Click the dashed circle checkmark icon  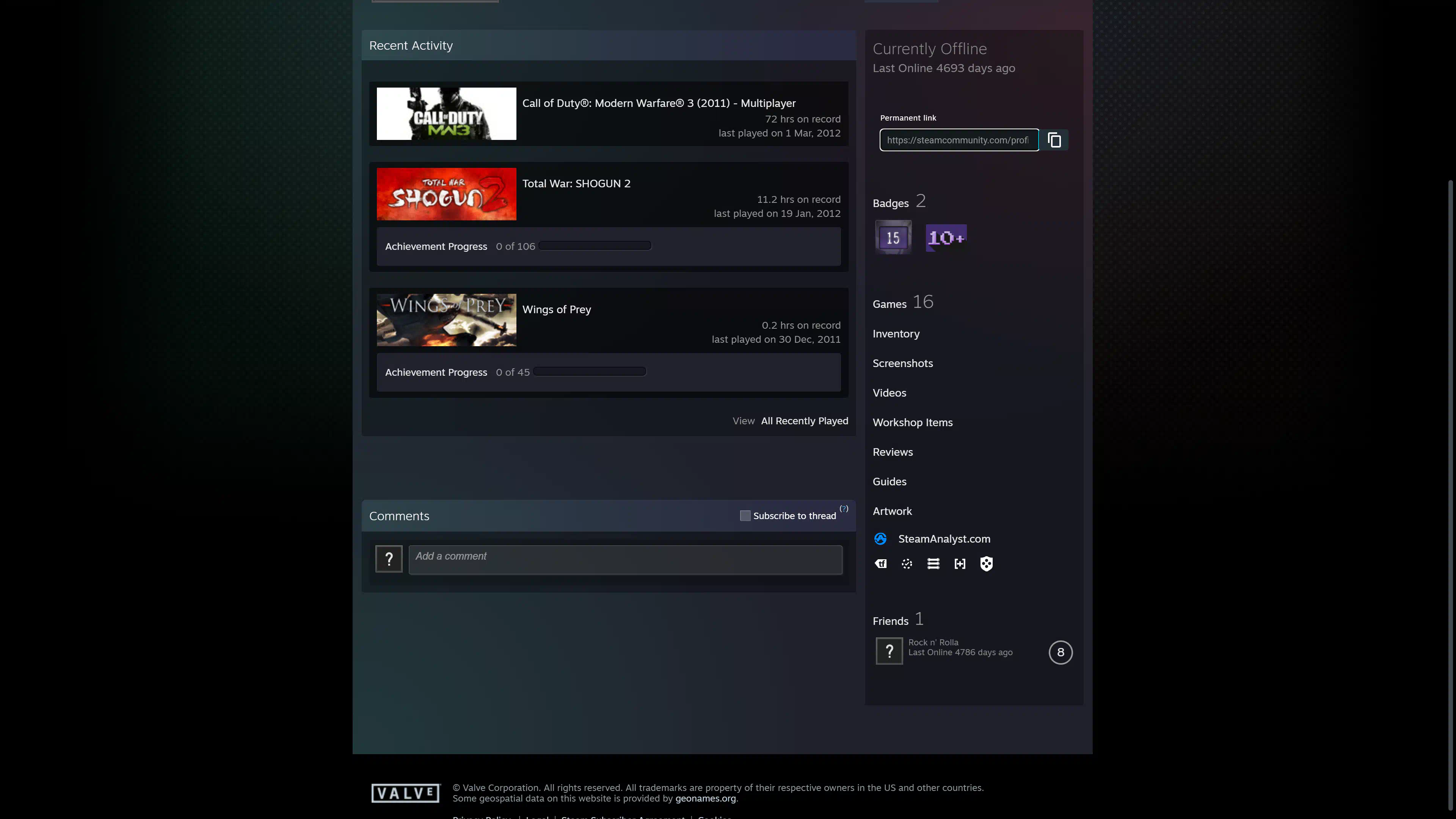907,563
